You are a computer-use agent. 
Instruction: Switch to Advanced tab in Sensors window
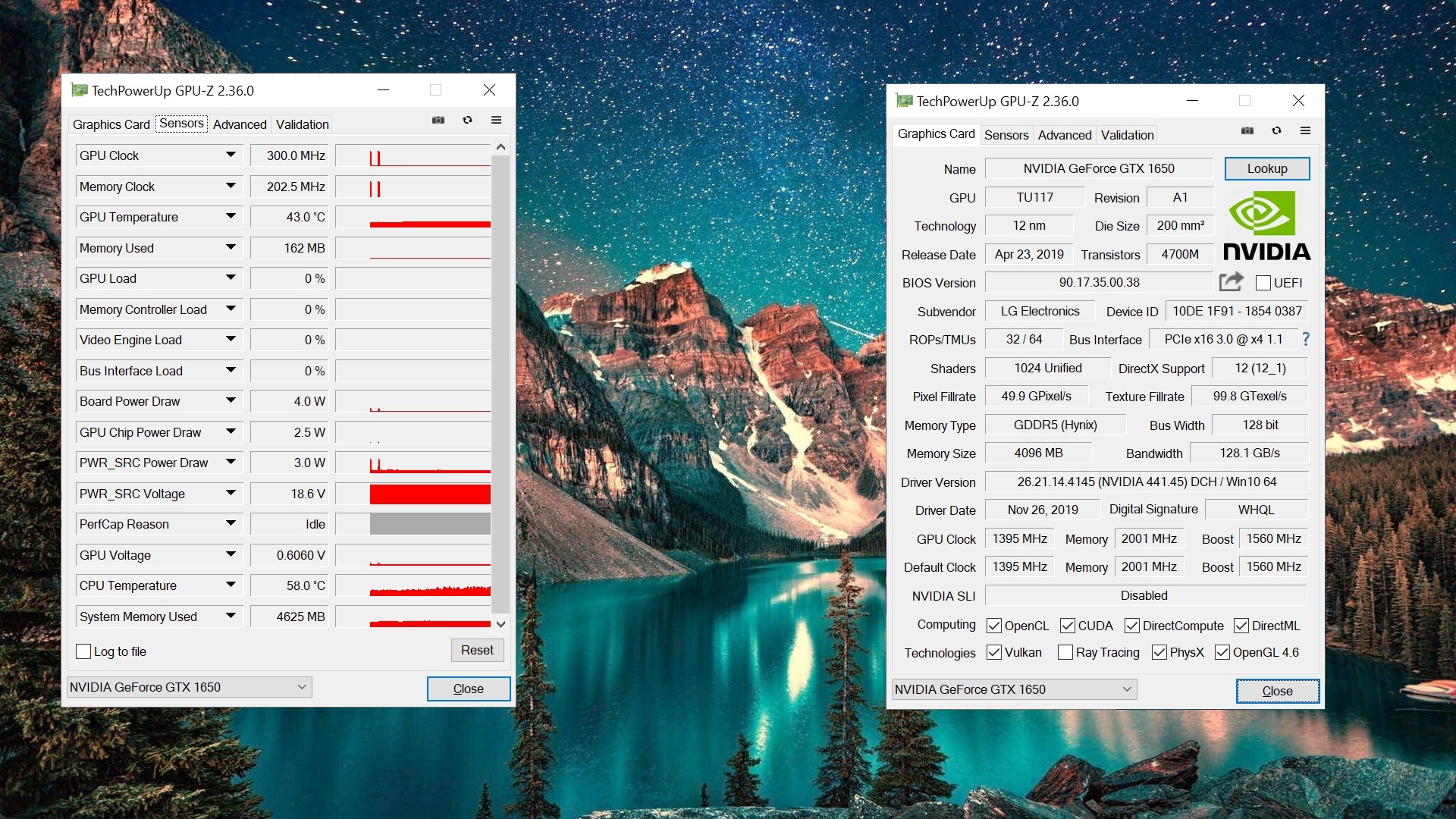tap(240, 124)
